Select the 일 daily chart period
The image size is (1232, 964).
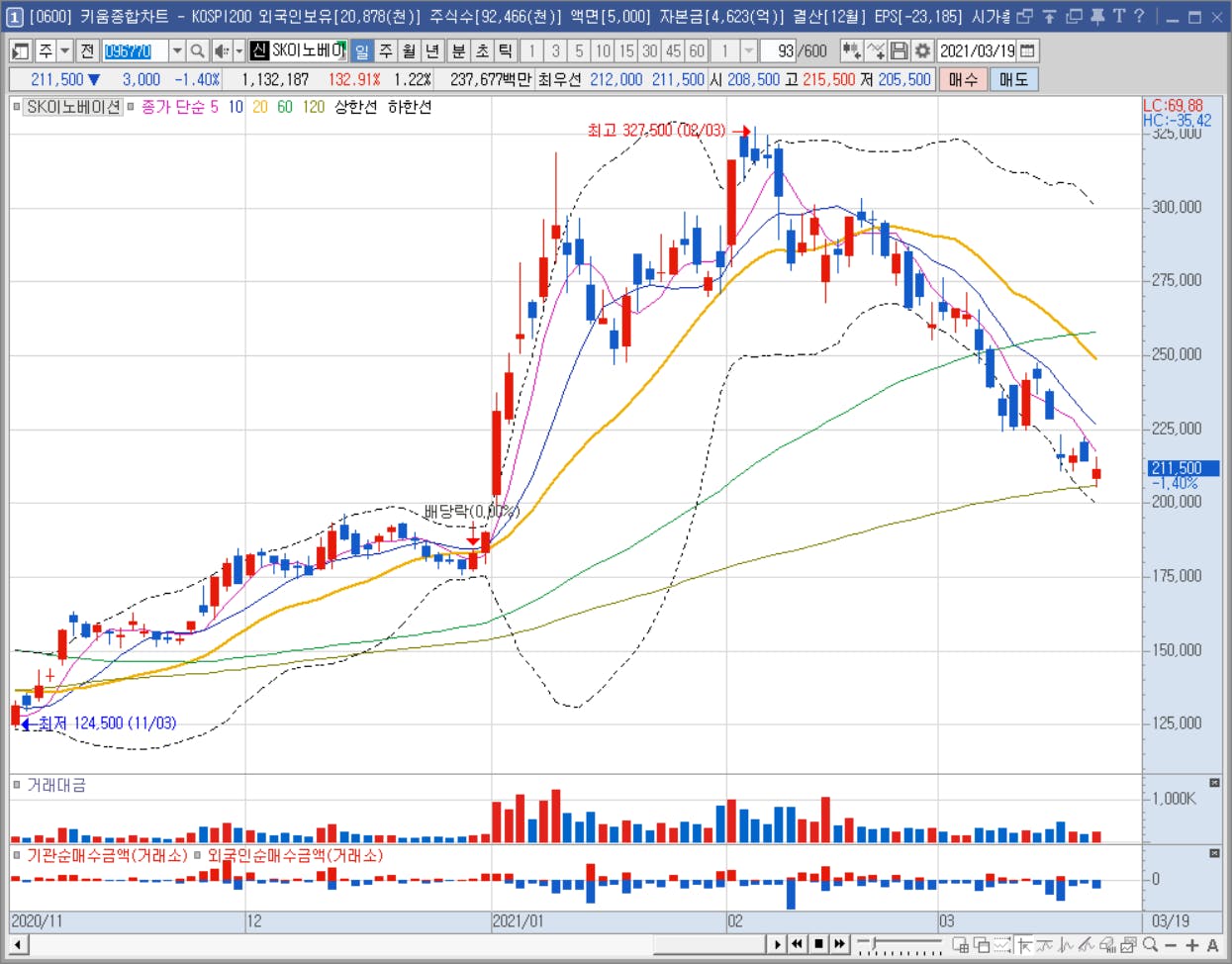[x=361, y=50]
